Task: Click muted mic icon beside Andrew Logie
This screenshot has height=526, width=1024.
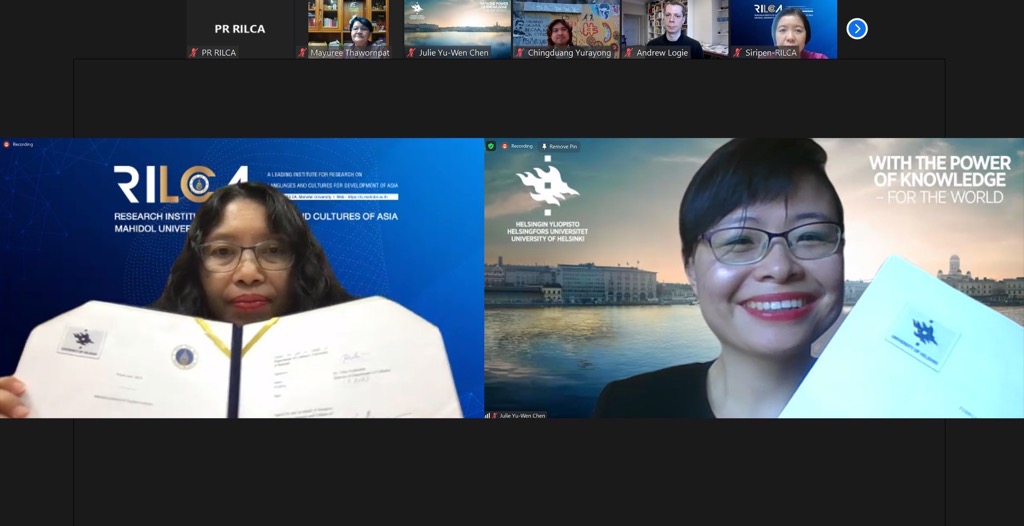Action: (629, 53)
